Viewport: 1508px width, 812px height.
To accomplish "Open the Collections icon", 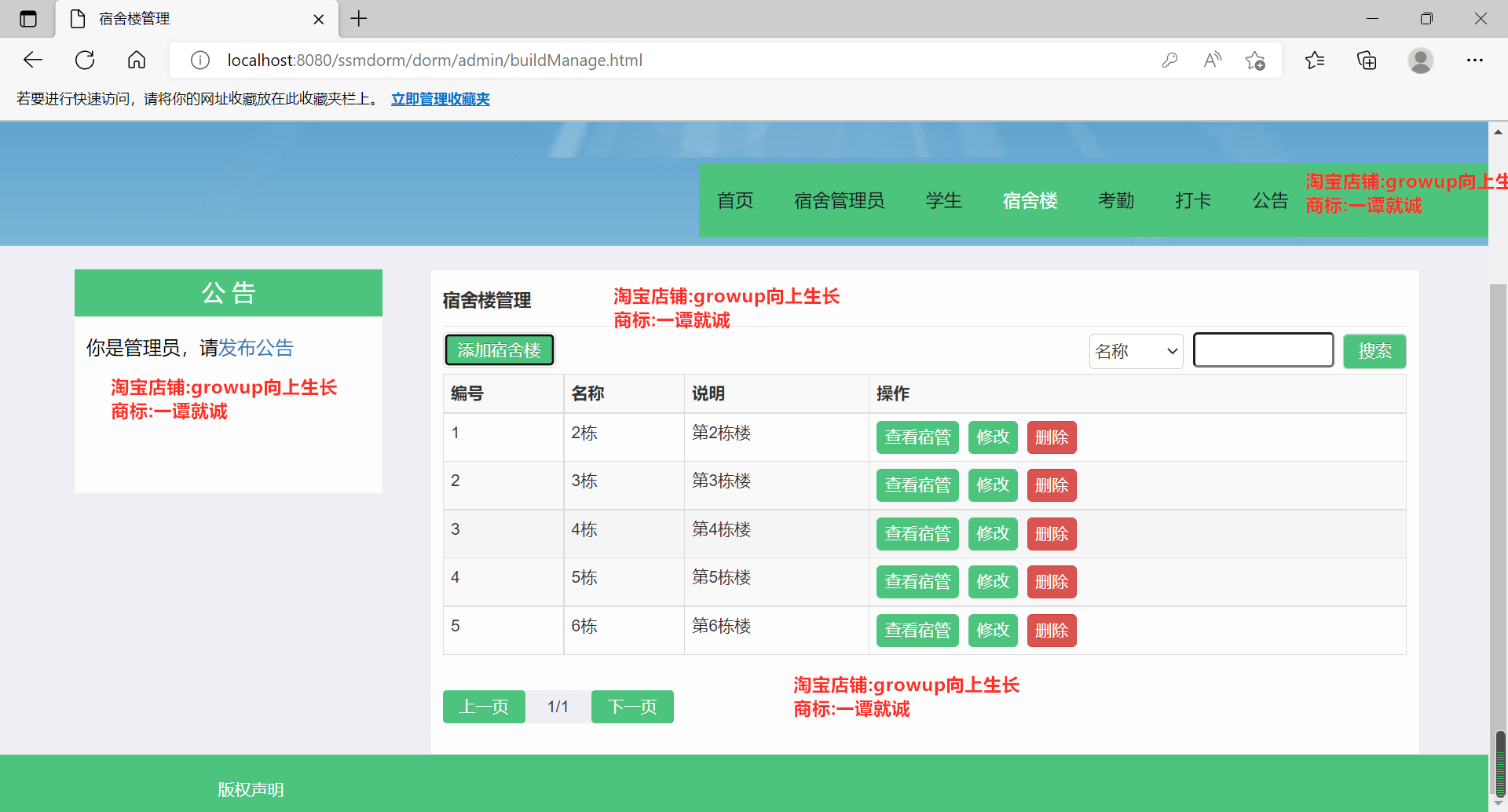I will pos(1367,60).
